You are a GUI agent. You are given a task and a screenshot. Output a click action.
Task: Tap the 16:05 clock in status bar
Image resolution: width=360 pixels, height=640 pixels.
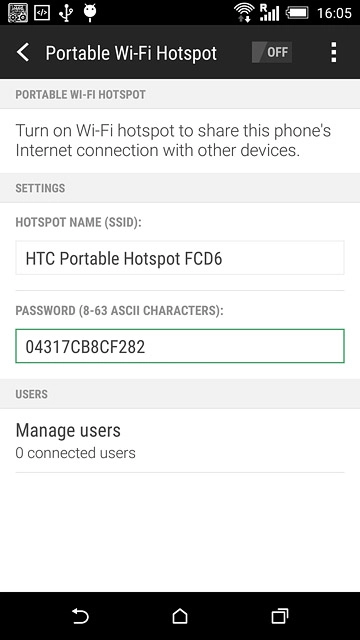point(334,13)
